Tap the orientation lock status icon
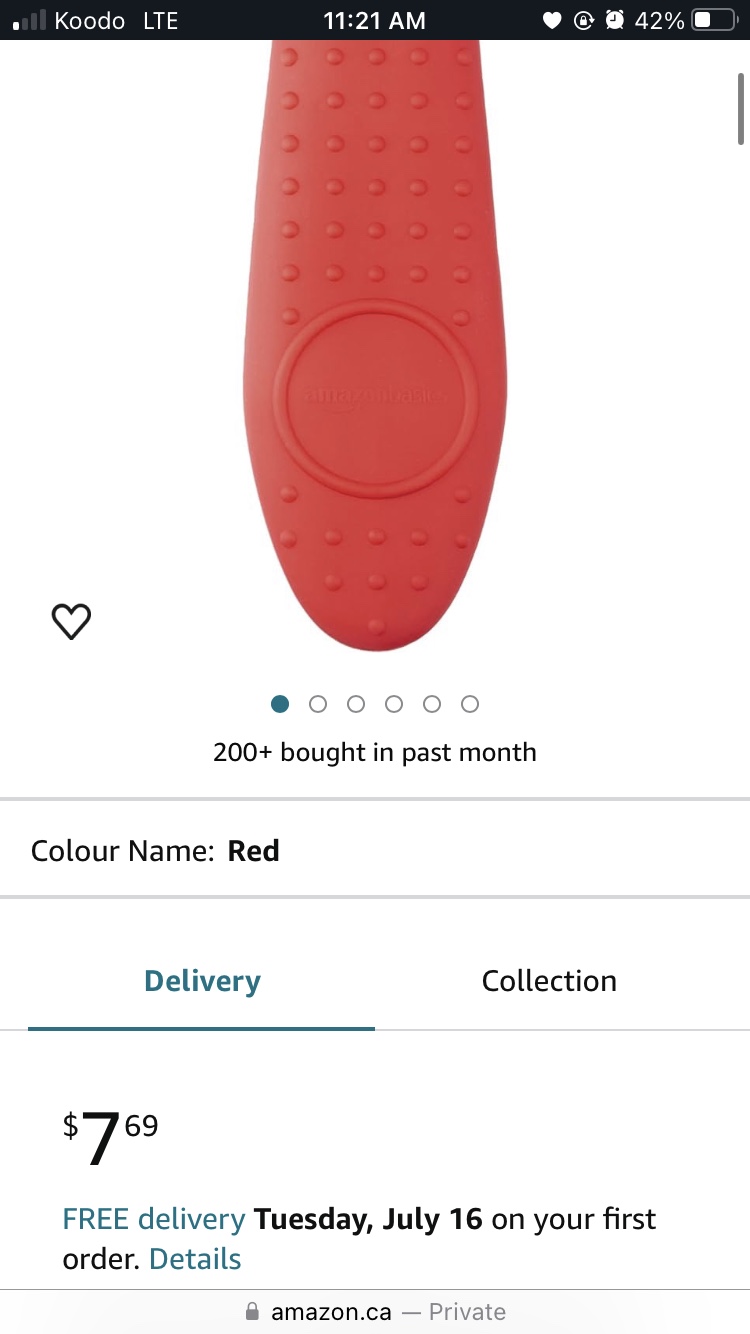 coord(584,20)
